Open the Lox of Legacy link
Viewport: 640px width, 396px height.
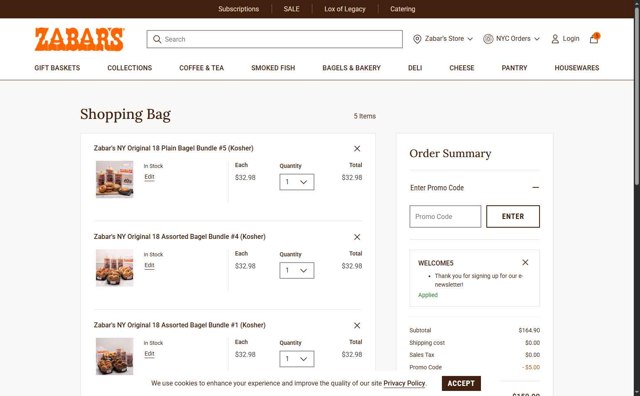coord(345,9)
